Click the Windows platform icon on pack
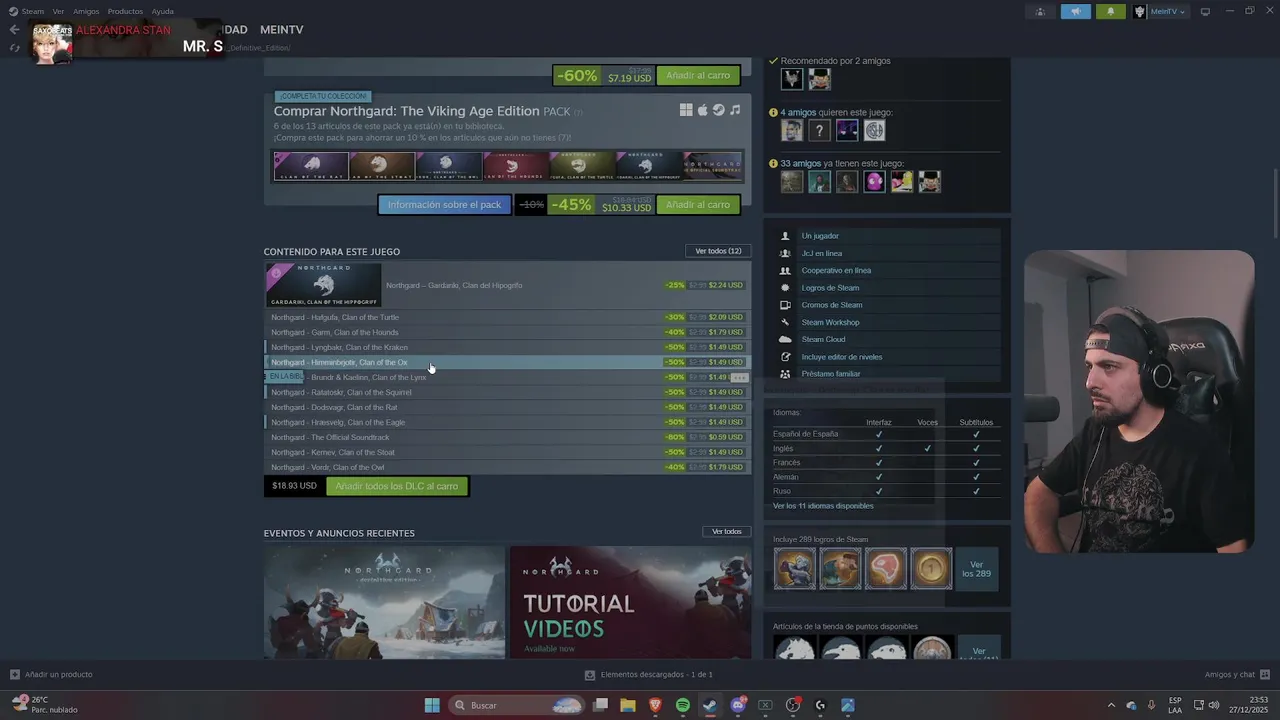Viewport: 1280px width, 720px height. click(x=686, y=110)
